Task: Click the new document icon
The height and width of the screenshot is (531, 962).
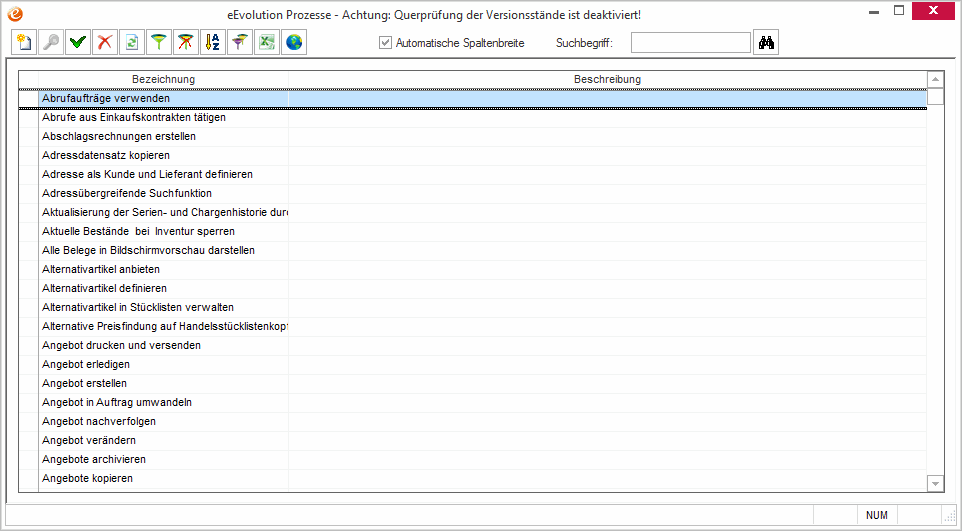Action: [x=24, y=42]
